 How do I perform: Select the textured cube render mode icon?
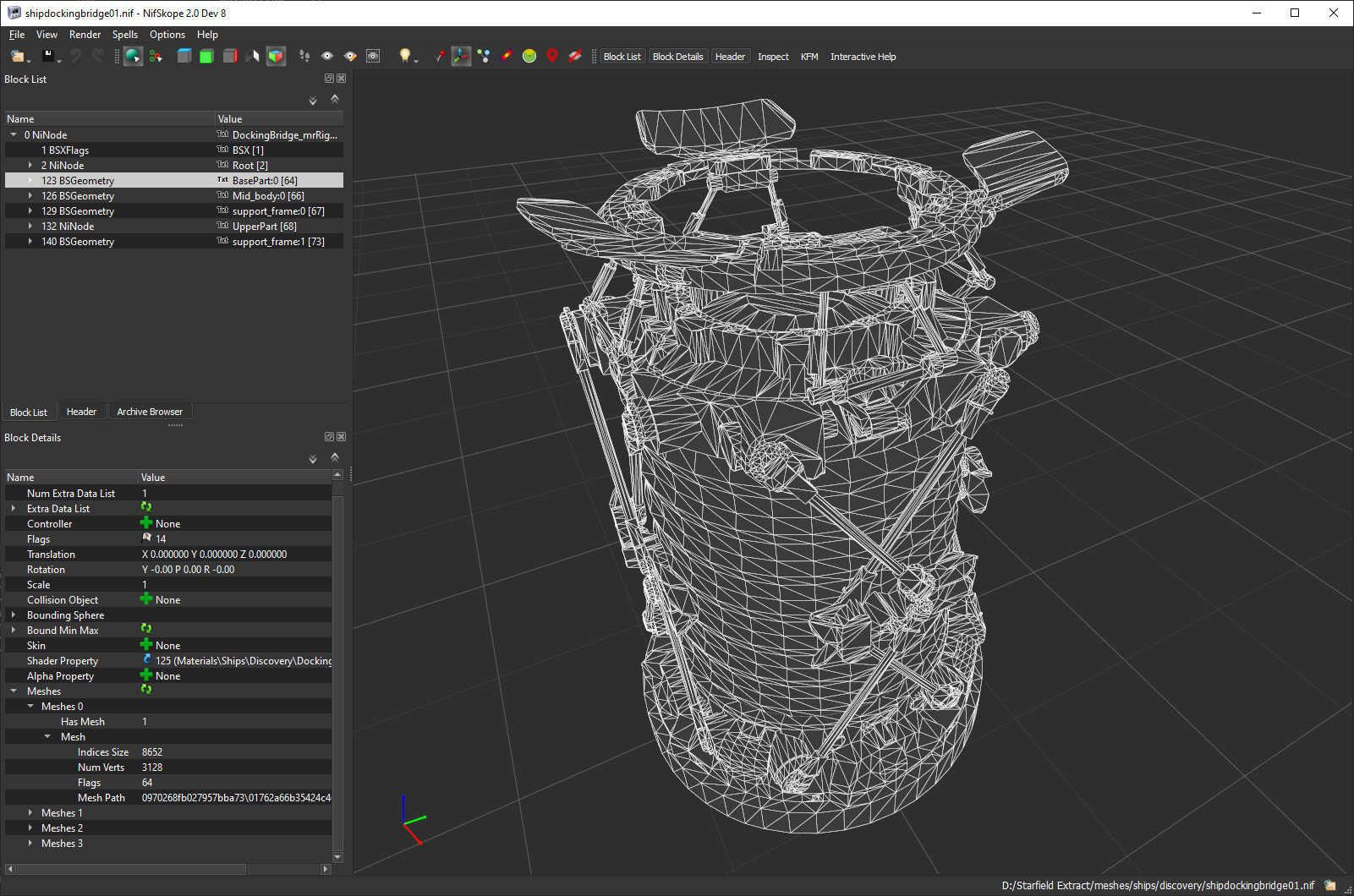coord(275,56)
